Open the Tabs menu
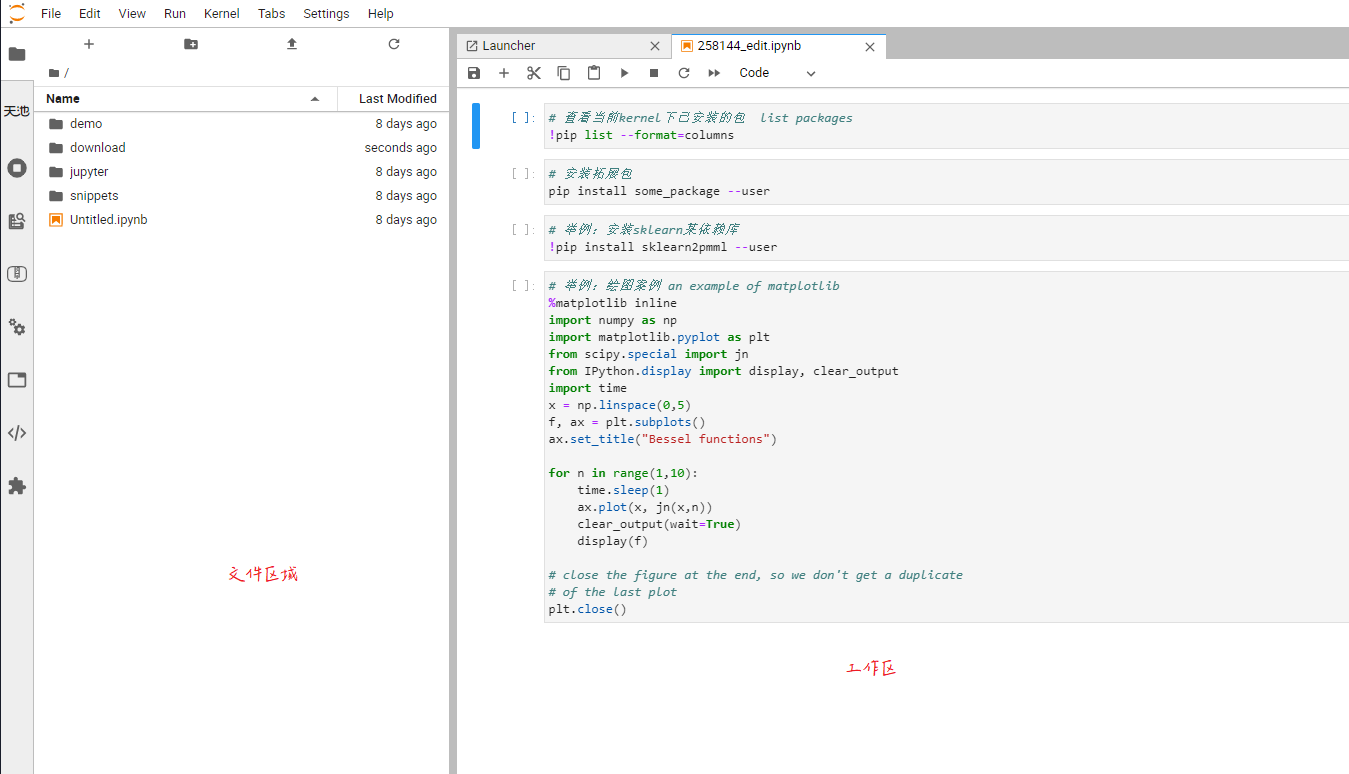This screenshot has width=1349, height=774. [x=271, y=14]
